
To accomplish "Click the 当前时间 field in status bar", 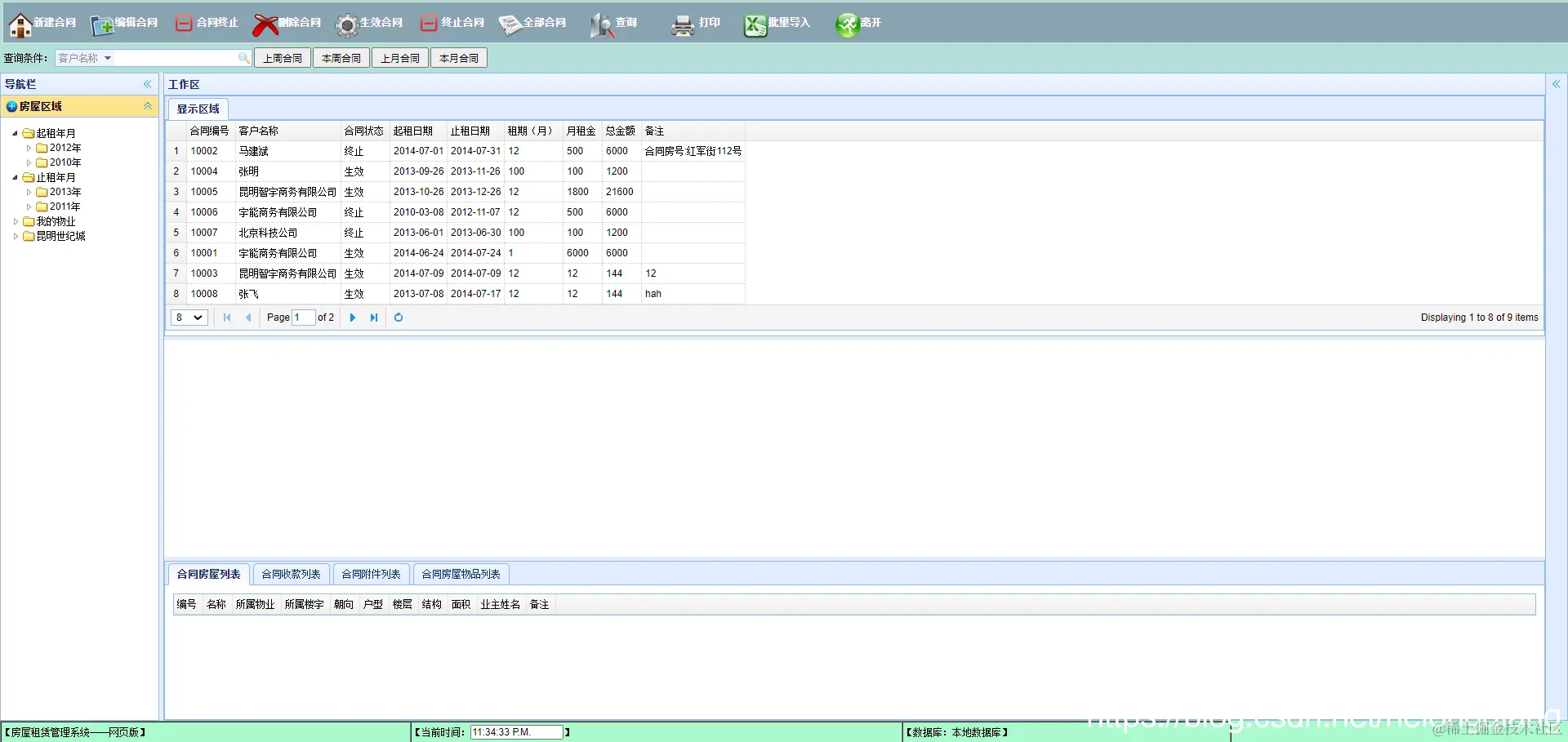I will tap(516, 732).
